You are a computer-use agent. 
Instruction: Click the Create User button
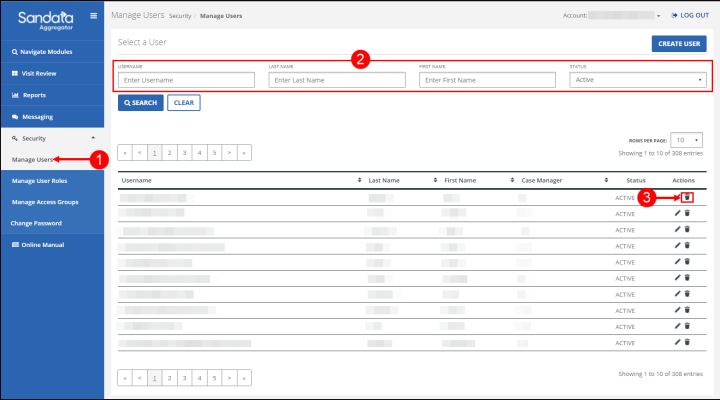coord(678,43)
